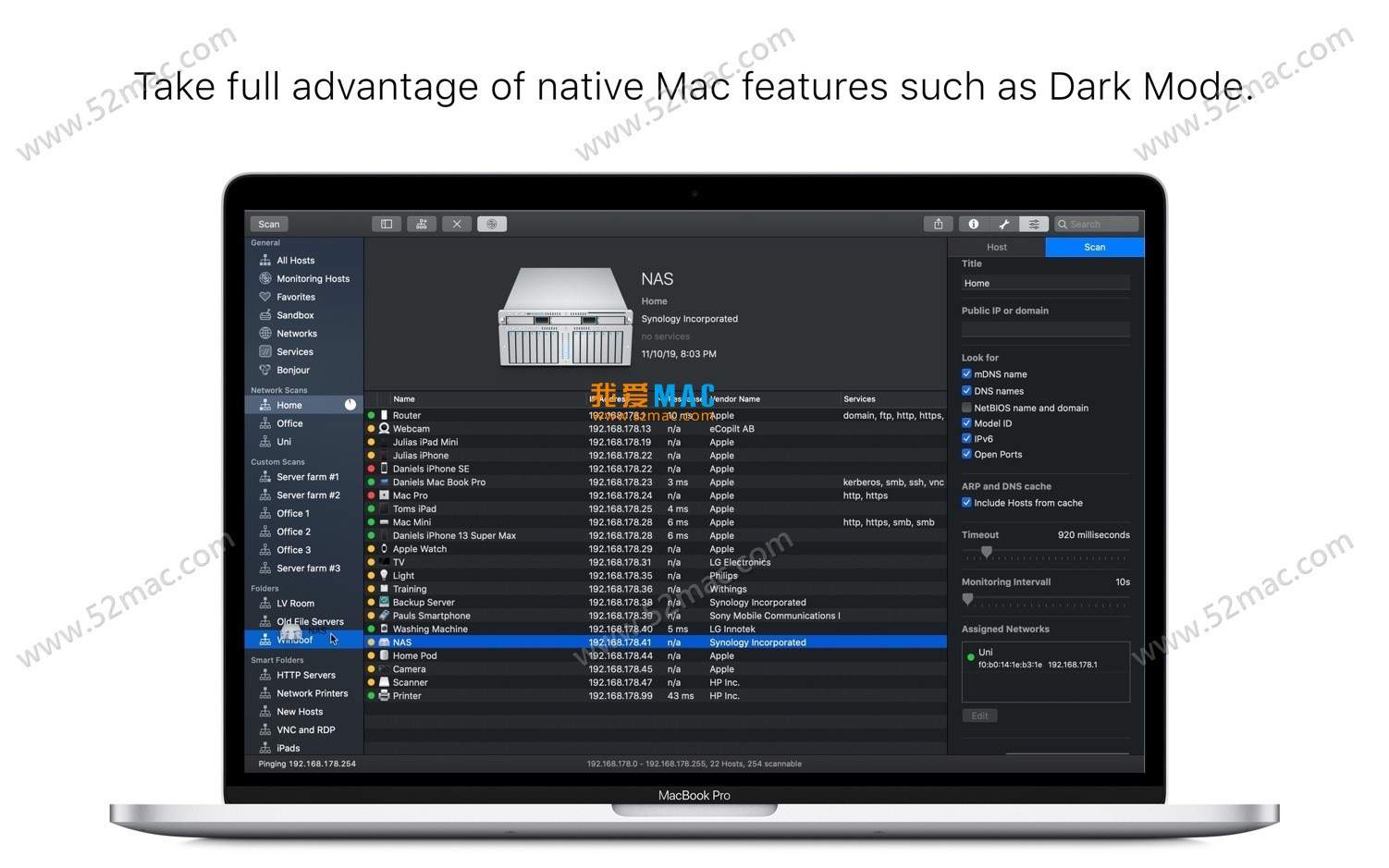
Task: Click the radar scan icon in toolbar
Action: click(492, 224)
